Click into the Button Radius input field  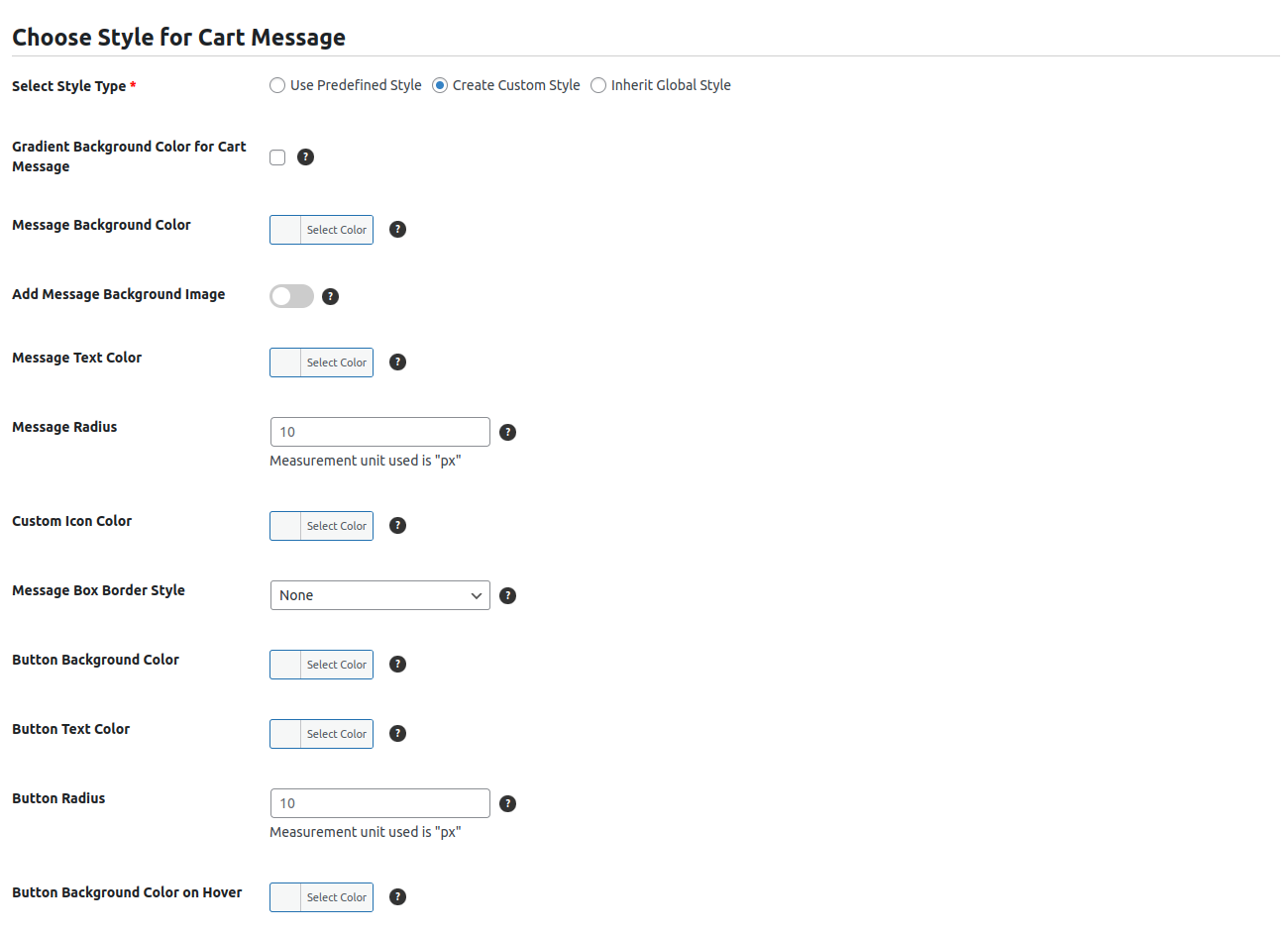pos(379,804)
